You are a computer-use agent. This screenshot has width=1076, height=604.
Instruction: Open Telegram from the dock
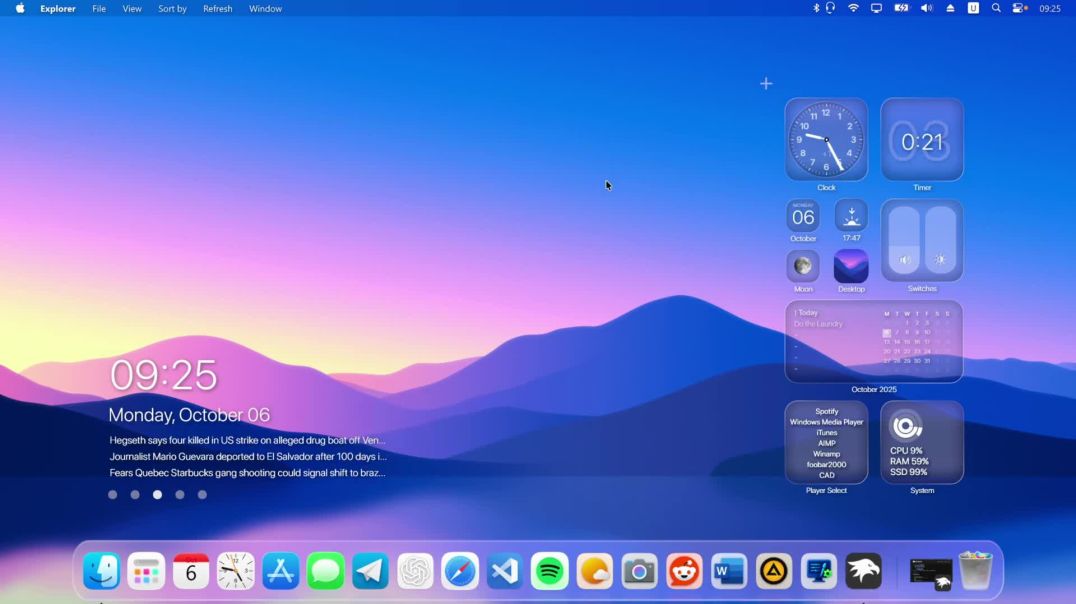370,571
